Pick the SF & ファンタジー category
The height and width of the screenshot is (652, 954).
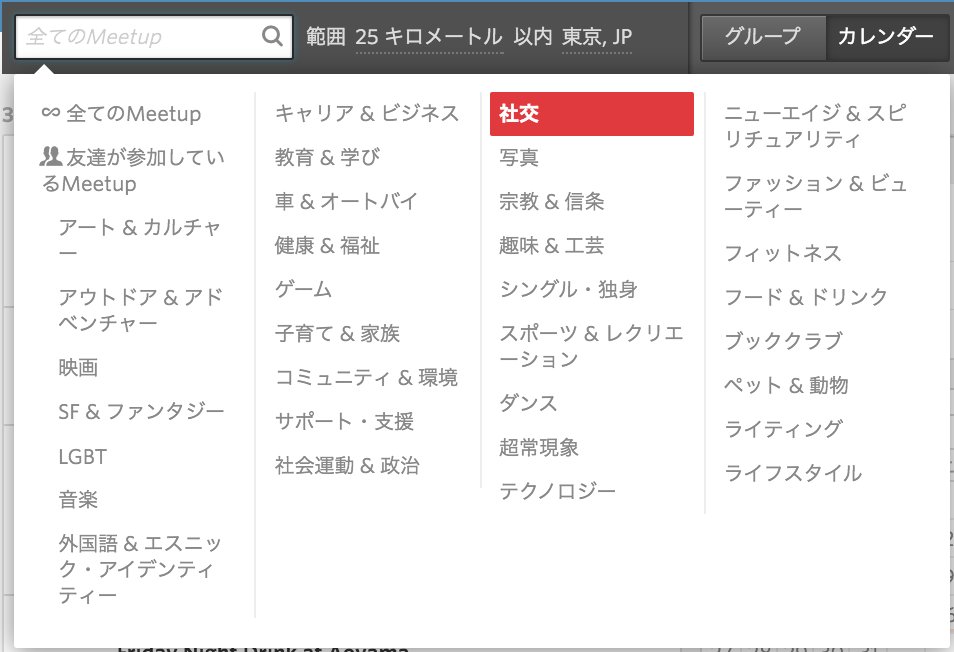(x=141, y=412)
